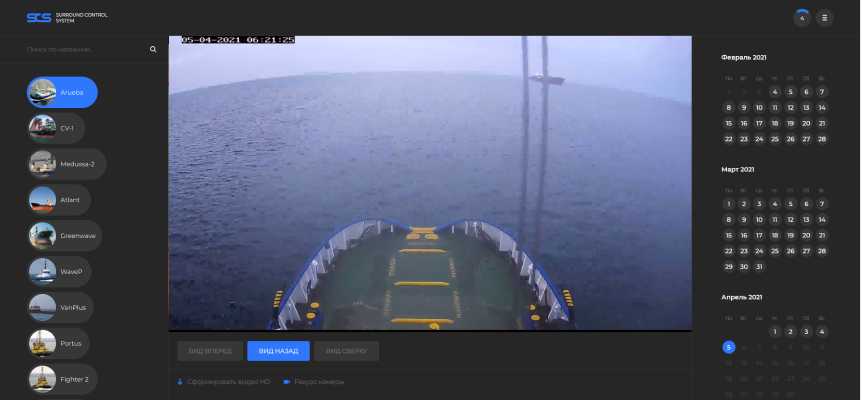Switch to ВИД НАЗАД camera view

278,351
